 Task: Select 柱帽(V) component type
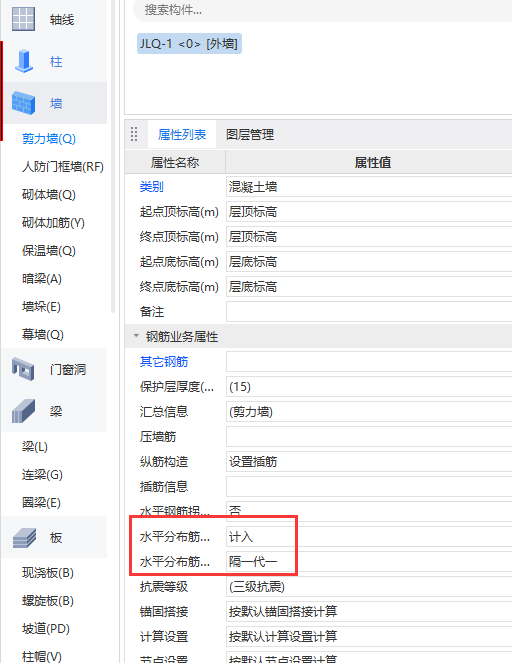[x=41, y=656]
